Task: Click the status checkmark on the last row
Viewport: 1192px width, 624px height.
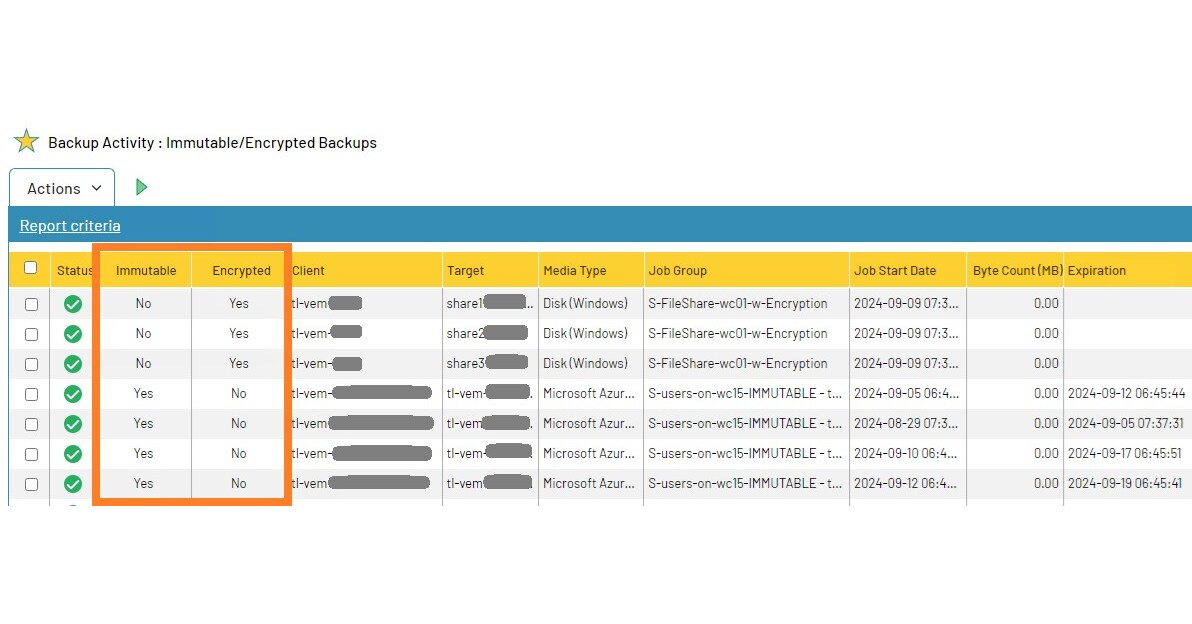Action: [72, 483]
